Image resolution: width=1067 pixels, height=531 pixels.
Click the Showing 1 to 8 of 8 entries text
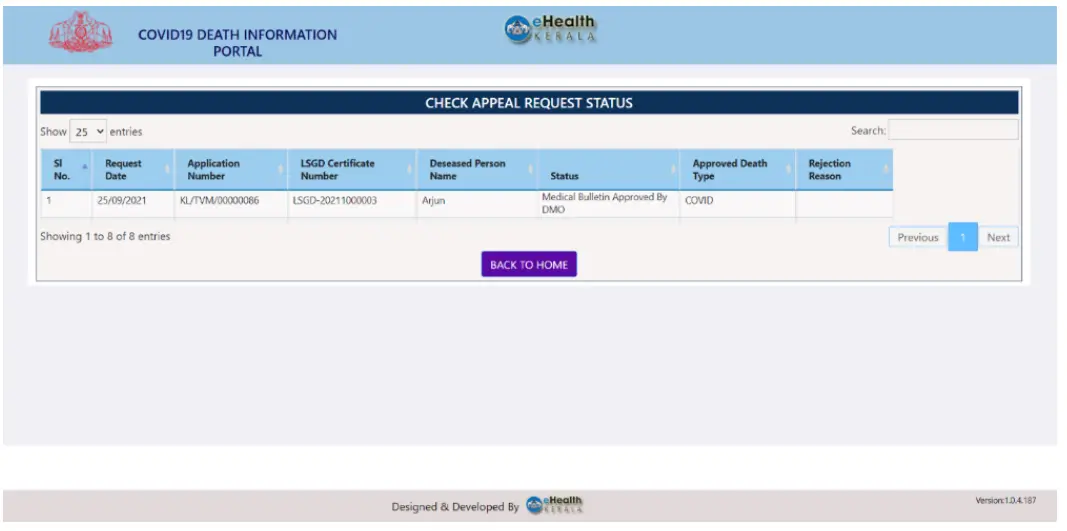click(x=105, y=237)
